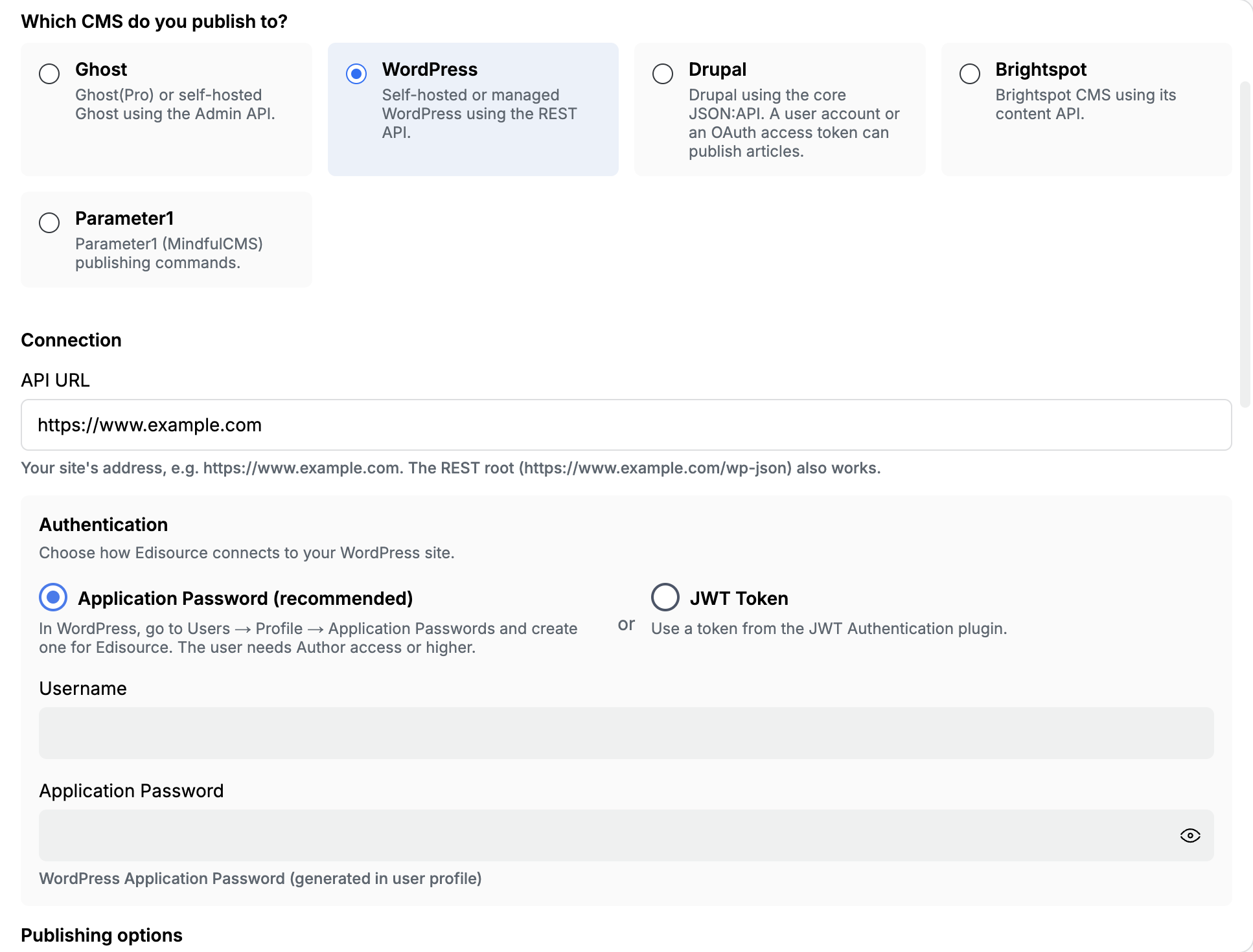Click the page's vertical scrollbar
Image resolution: width=1253 pixels, height=952 pixels.
(1245, 245)
